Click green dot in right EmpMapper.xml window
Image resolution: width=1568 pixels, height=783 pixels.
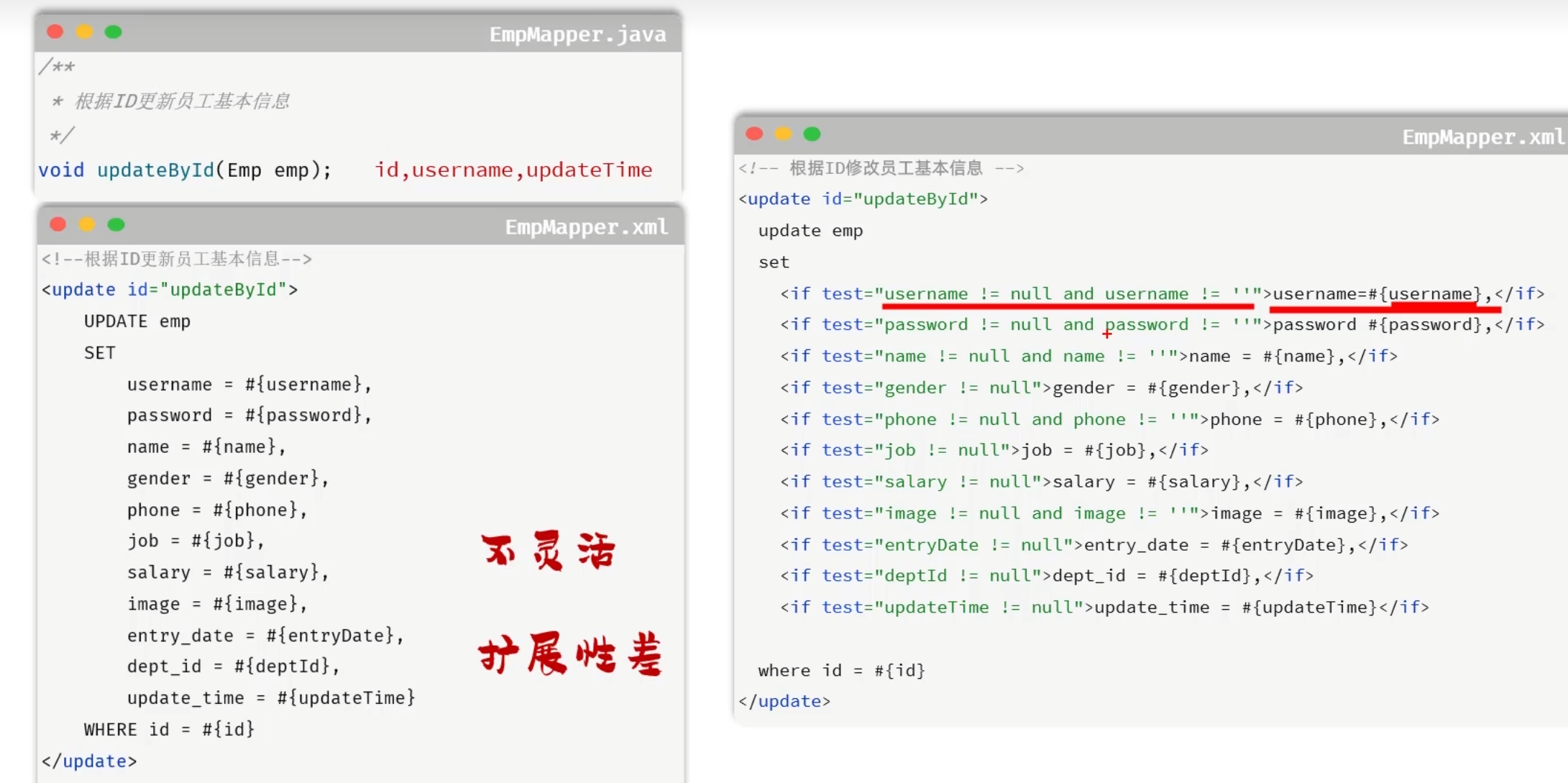pyautogui.click(x=812, y=134)
